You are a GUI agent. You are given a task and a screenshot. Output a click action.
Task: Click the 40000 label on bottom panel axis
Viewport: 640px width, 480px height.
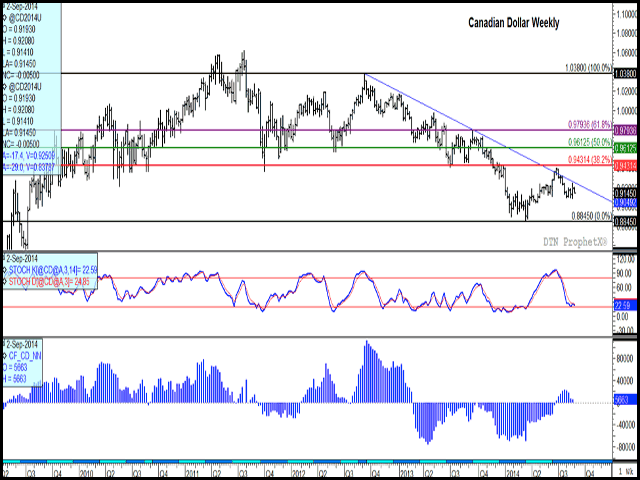click(625, 382)
